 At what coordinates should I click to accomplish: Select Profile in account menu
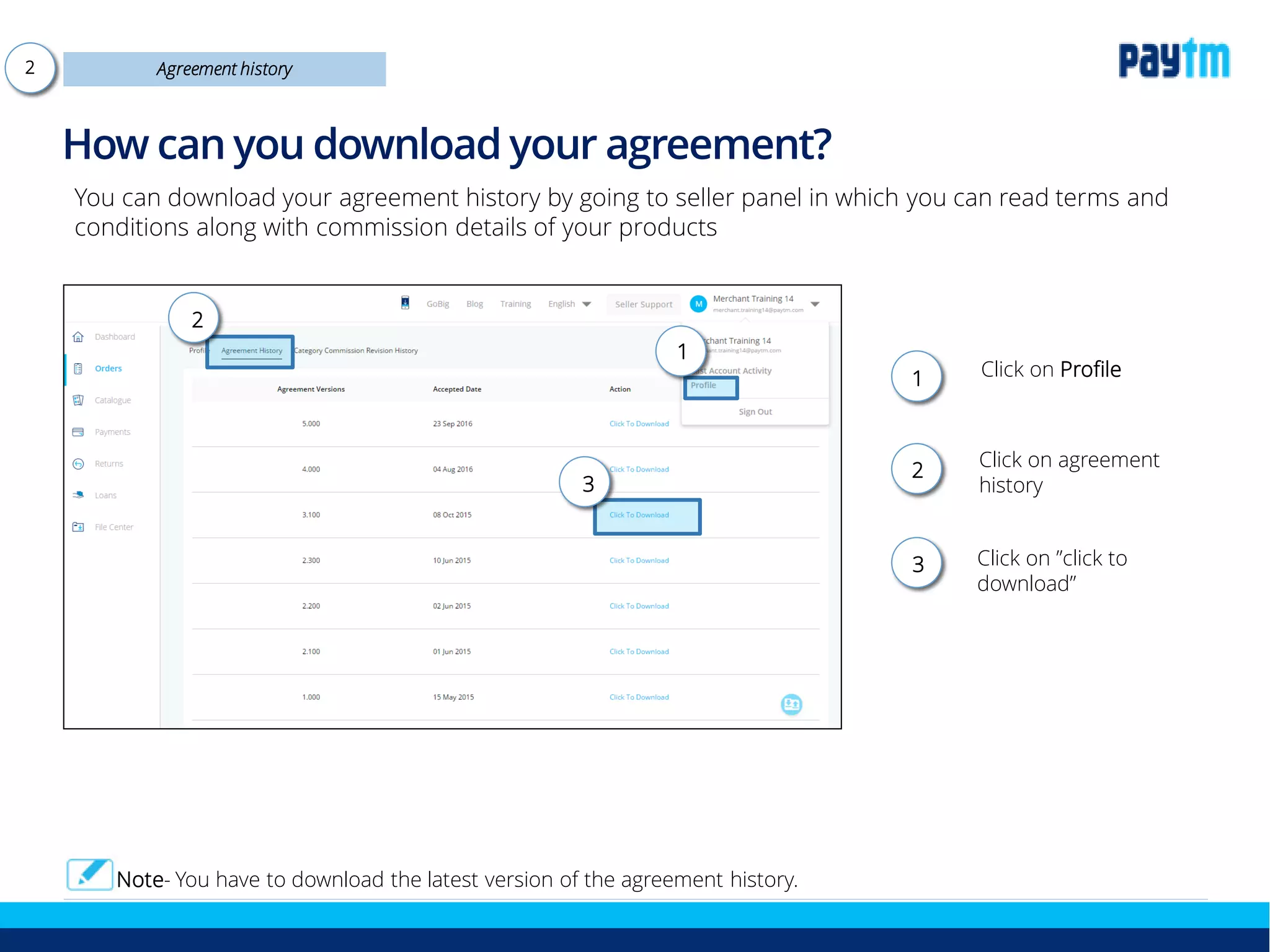(x=703, y=385)
